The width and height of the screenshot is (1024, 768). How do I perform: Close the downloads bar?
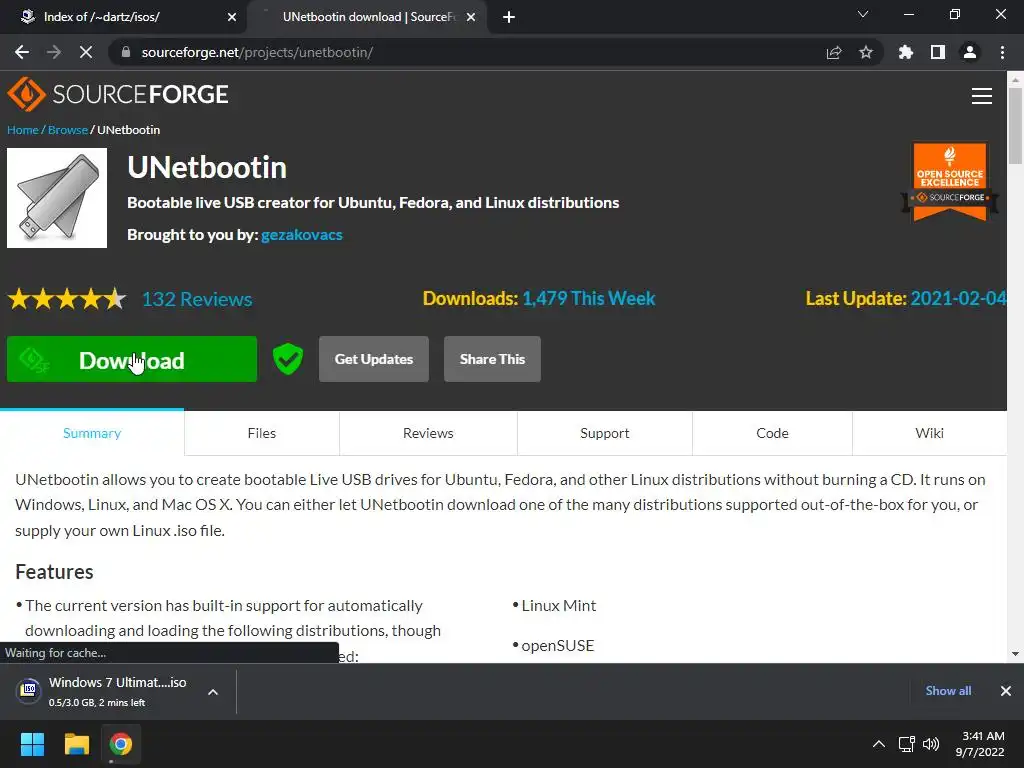1006,691
